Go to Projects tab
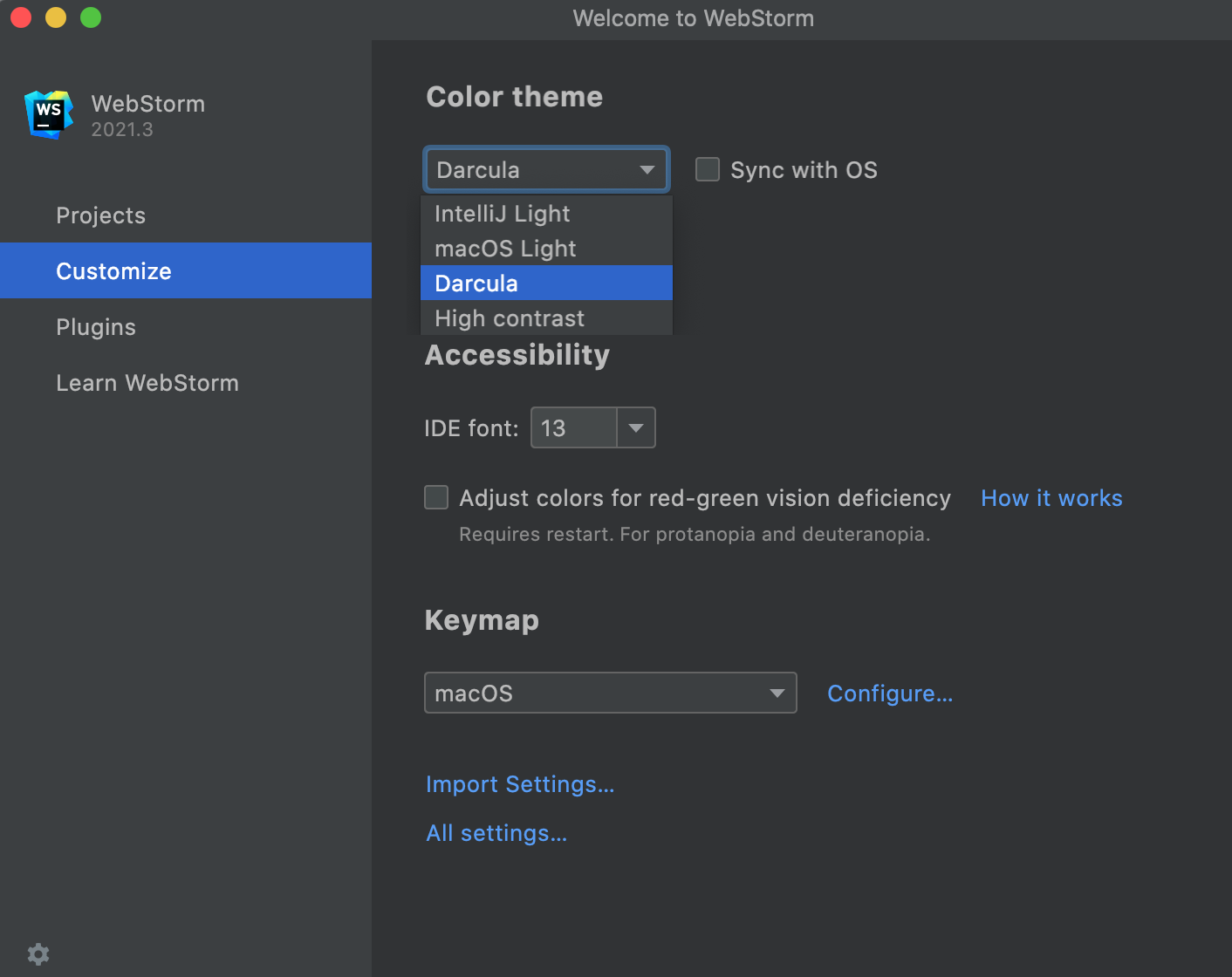 tap(186, 215)
